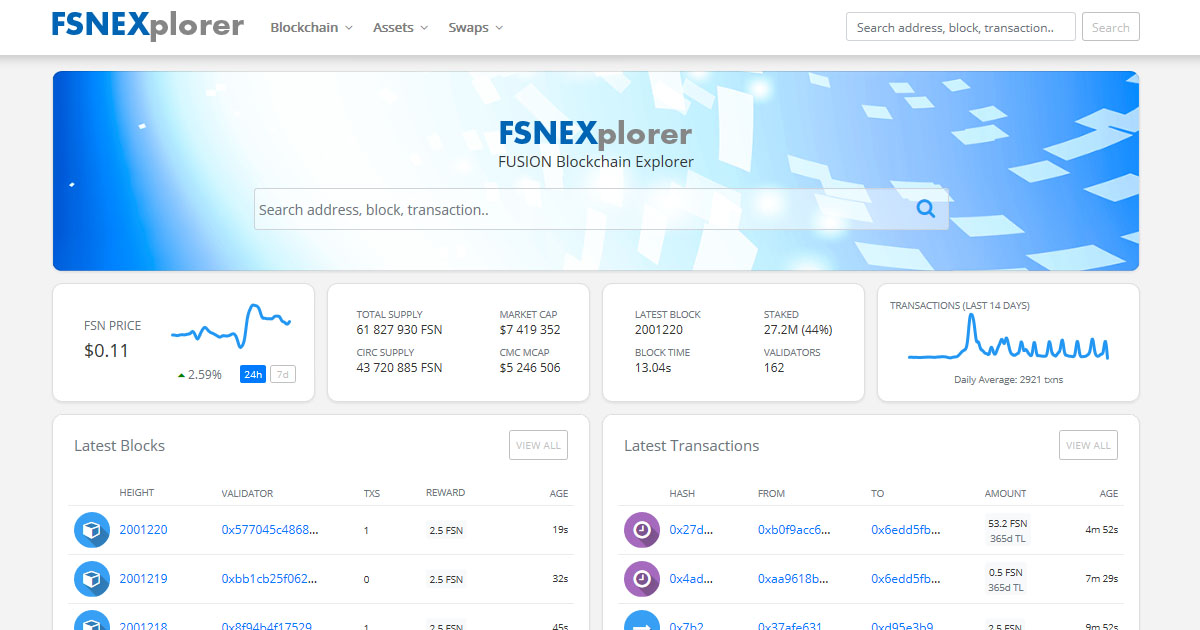Click the $0.11 FSN price value
This screenshot has height=630, width=1200.
tap(106, 351)
